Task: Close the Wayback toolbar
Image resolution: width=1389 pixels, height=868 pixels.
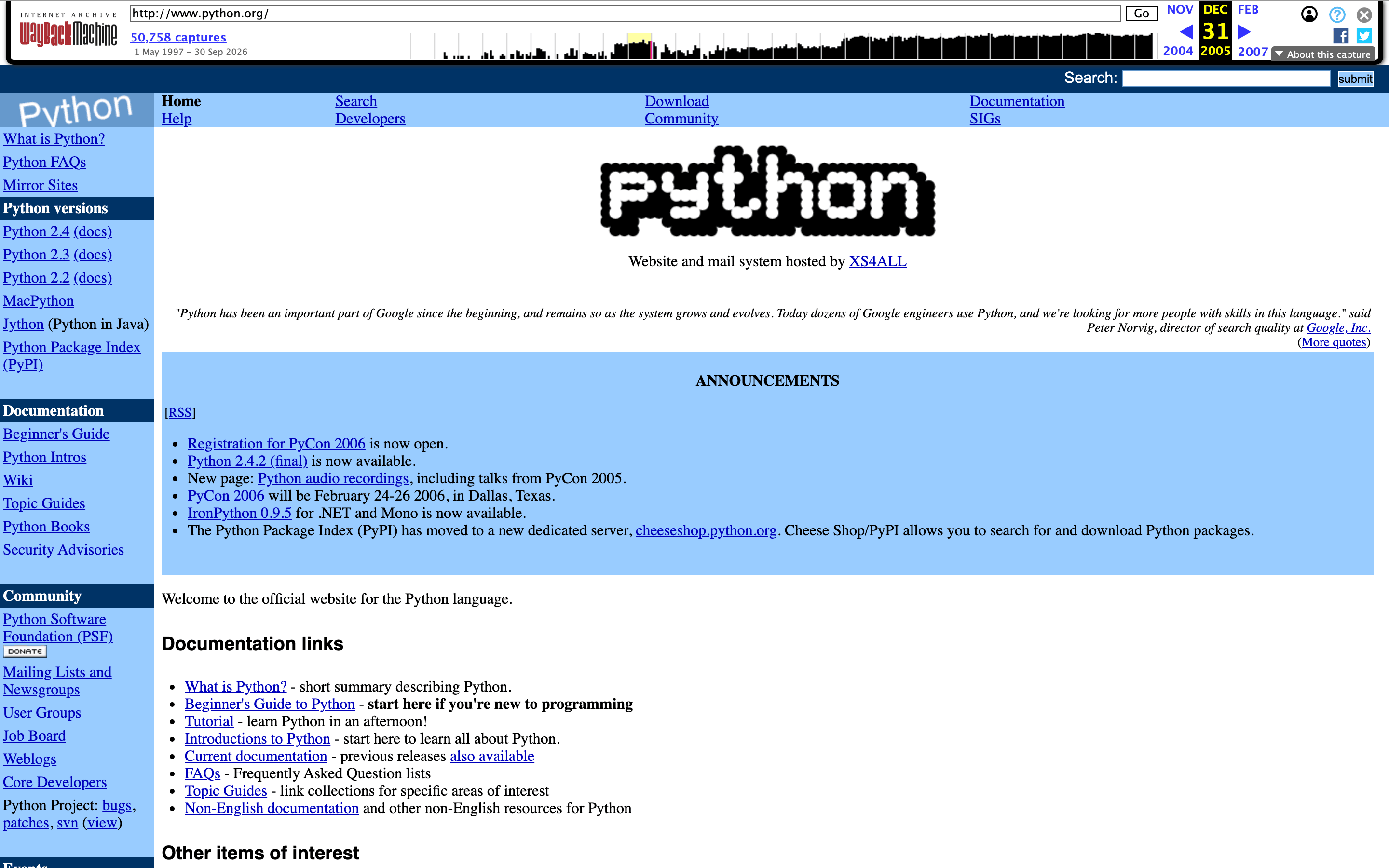Action: click(1364, 14)
